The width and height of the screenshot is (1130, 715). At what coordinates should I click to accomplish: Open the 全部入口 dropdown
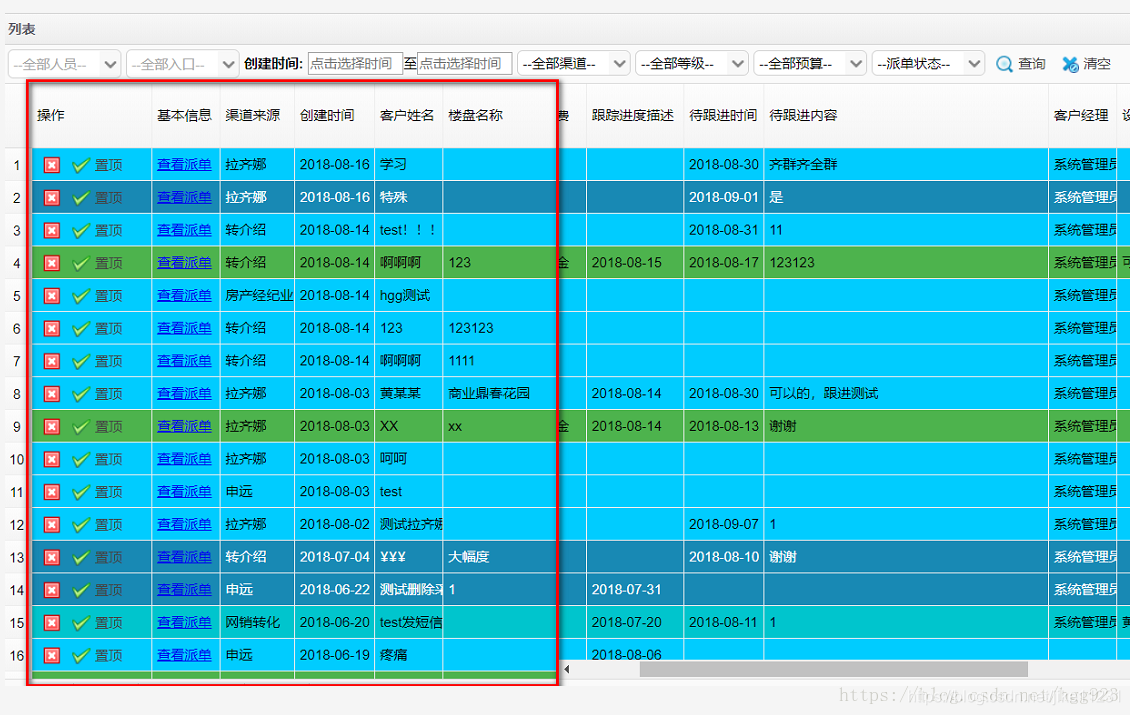coord(182,64)
